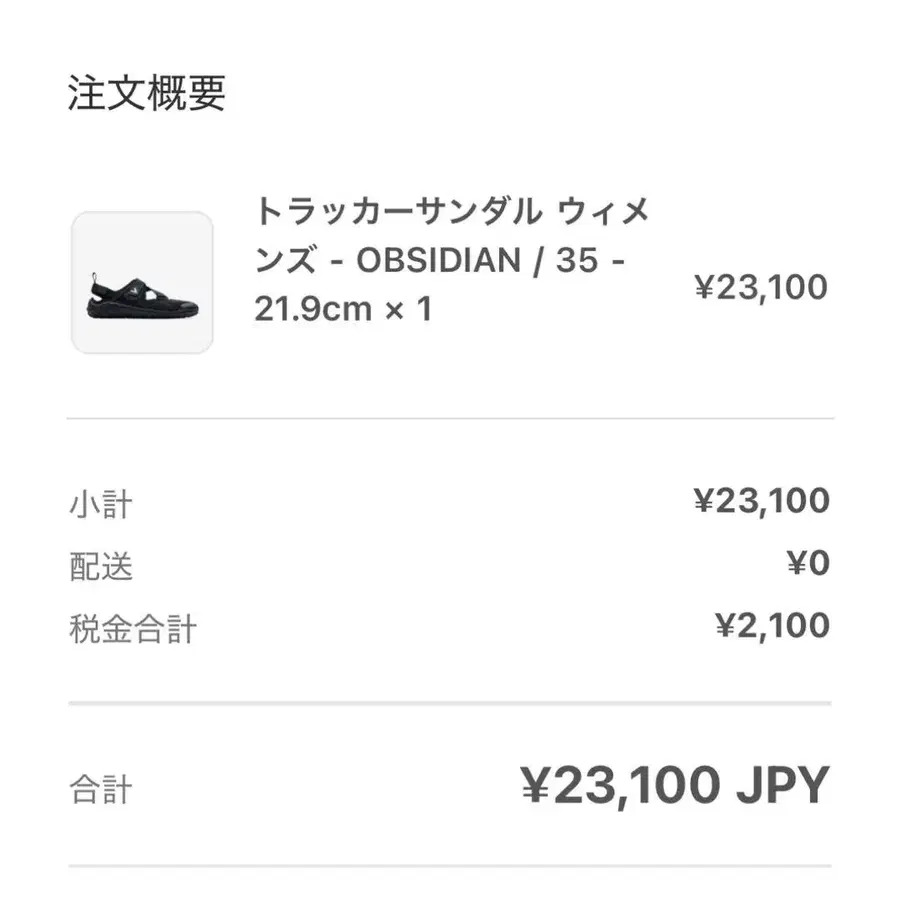The height and width of the screenshot is (900, 900).
Task: Click the subtotal amount ¥23,100
Action: coord(762,501)
